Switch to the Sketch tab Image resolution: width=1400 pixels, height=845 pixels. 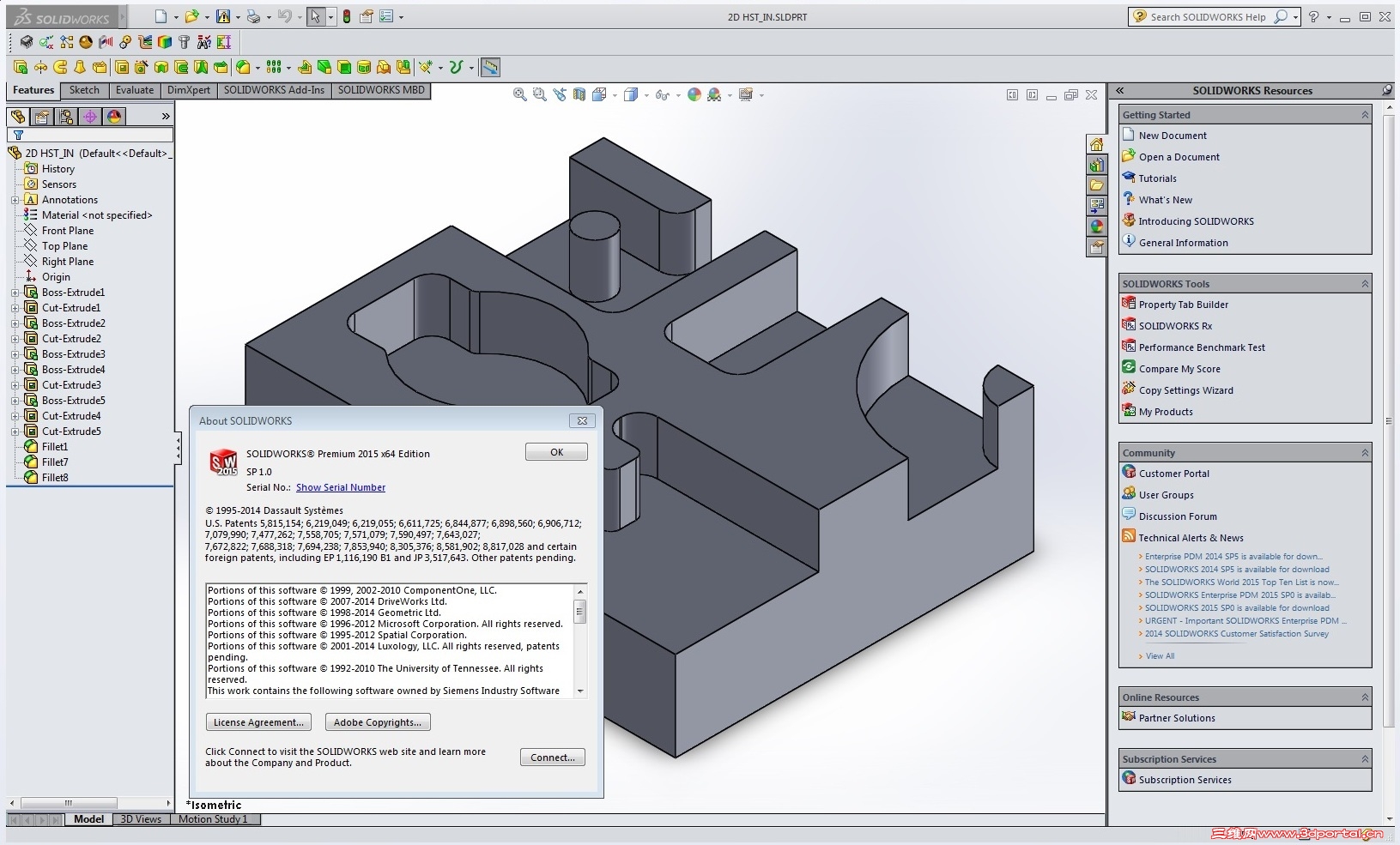84,90
